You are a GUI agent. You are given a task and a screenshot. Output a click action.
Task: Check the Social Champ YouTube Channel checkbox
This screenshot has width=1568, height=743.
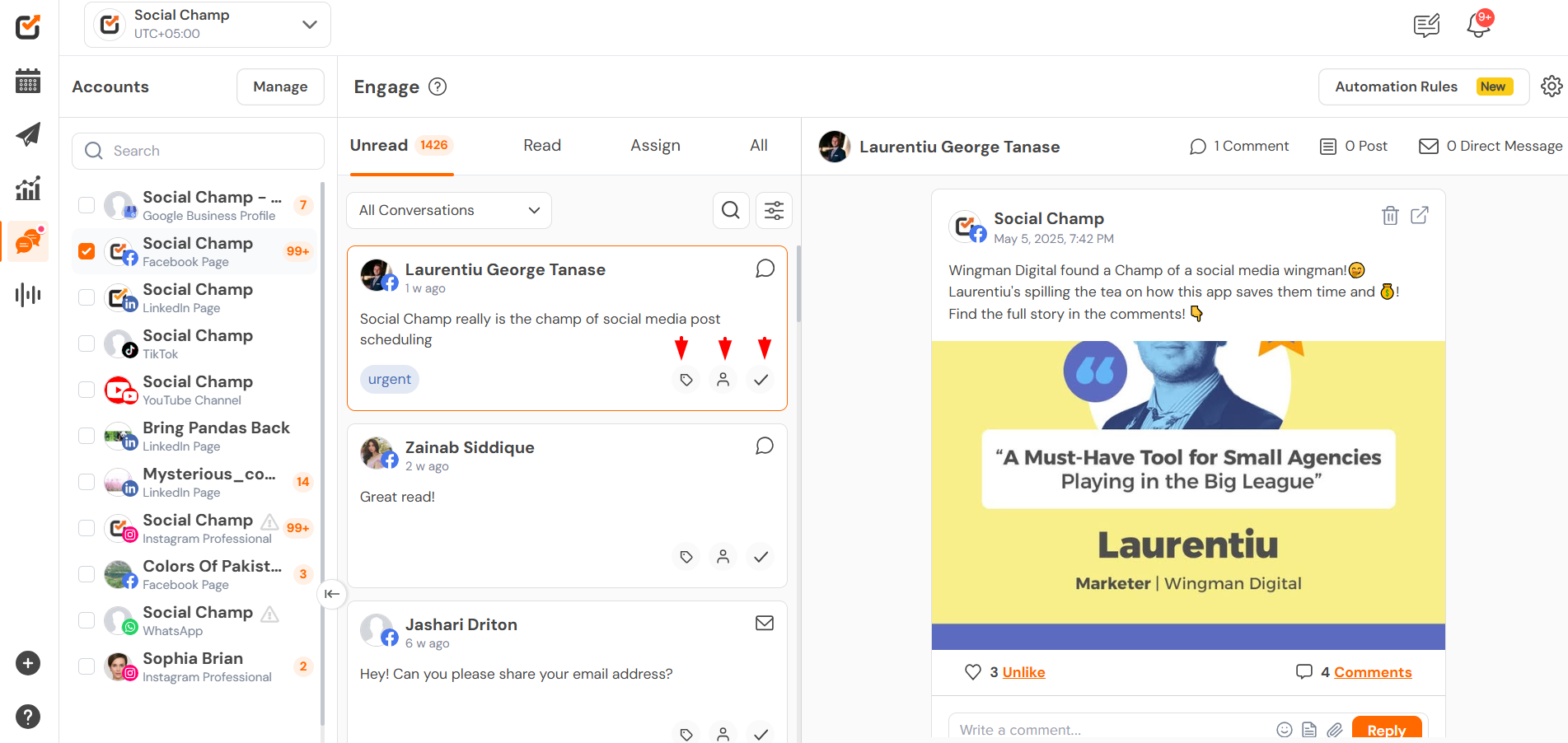coord(87,390)
